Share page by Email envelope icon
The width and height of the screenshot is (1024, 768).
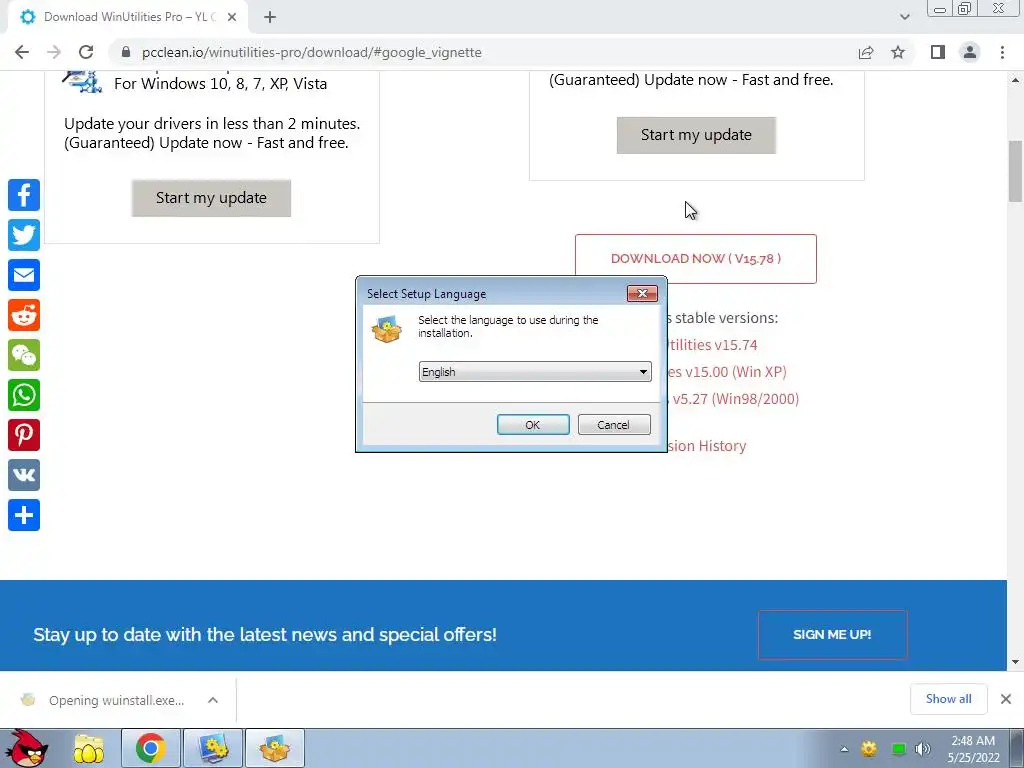(x=24, y=275)
